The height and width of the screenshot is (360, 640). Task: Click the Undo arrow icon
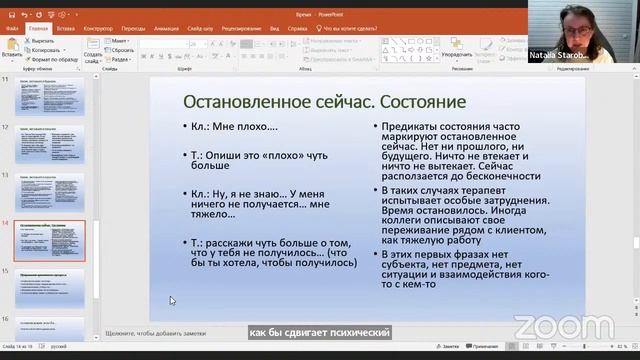pyautogui.click(x=24, y=15)
